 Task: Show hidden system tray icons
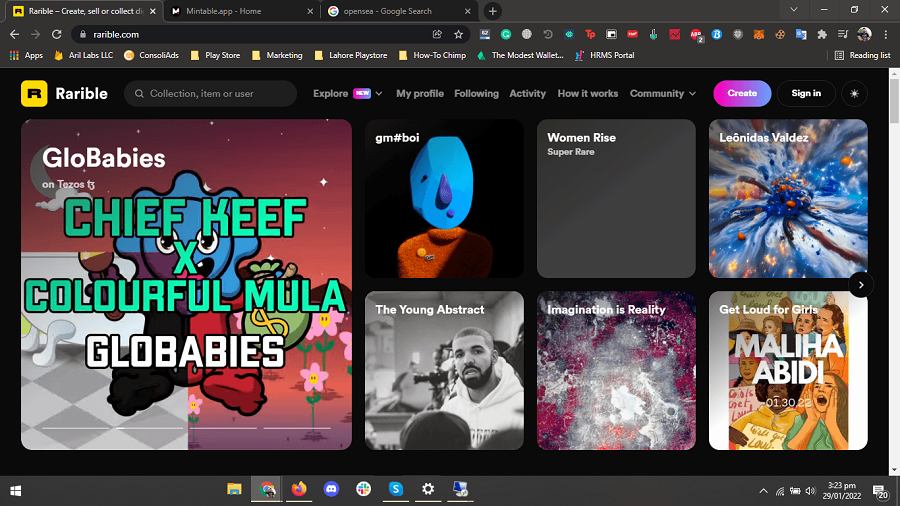click(x=763, y=491)
